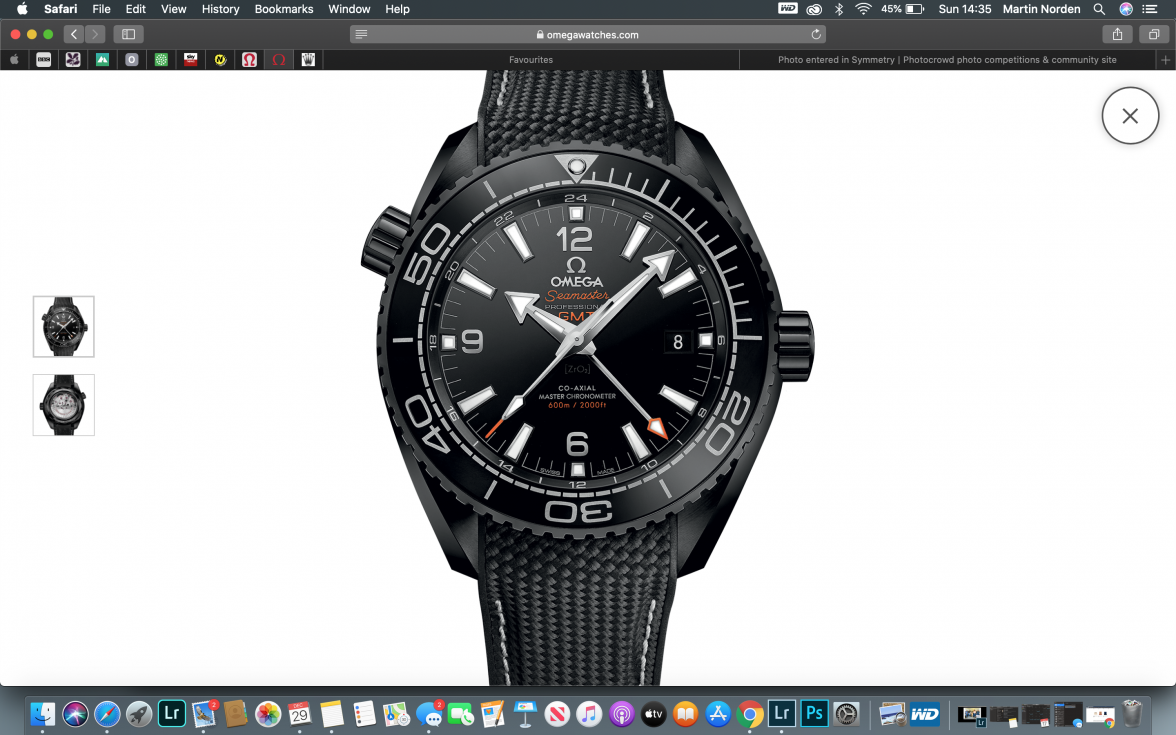Open the BBC pinned tab

(x=44, y=60)
